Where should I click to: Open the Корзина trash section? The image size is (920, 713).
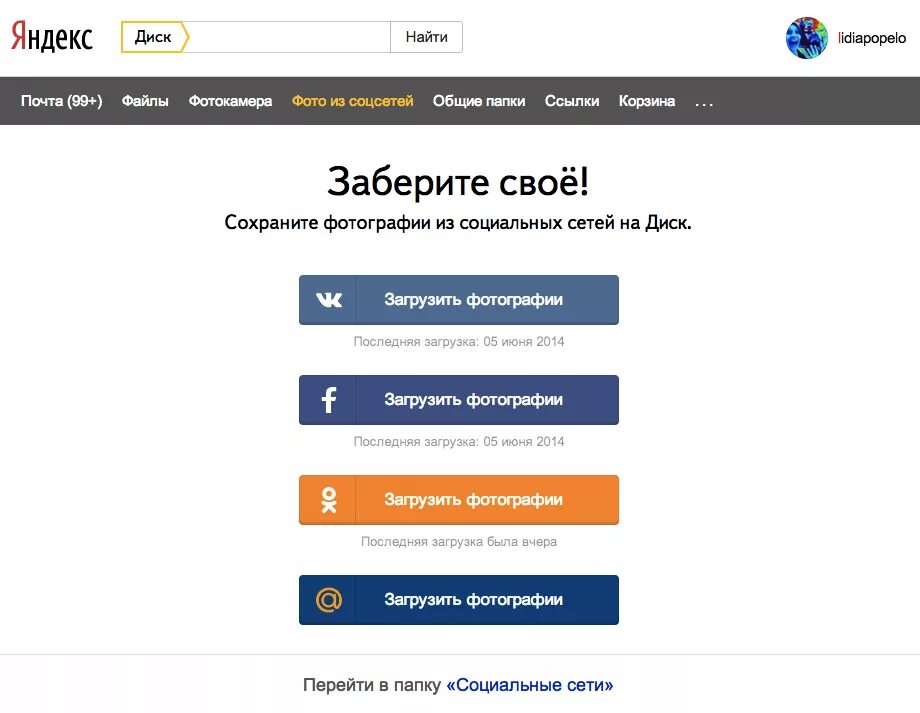[x=647, y=101]
